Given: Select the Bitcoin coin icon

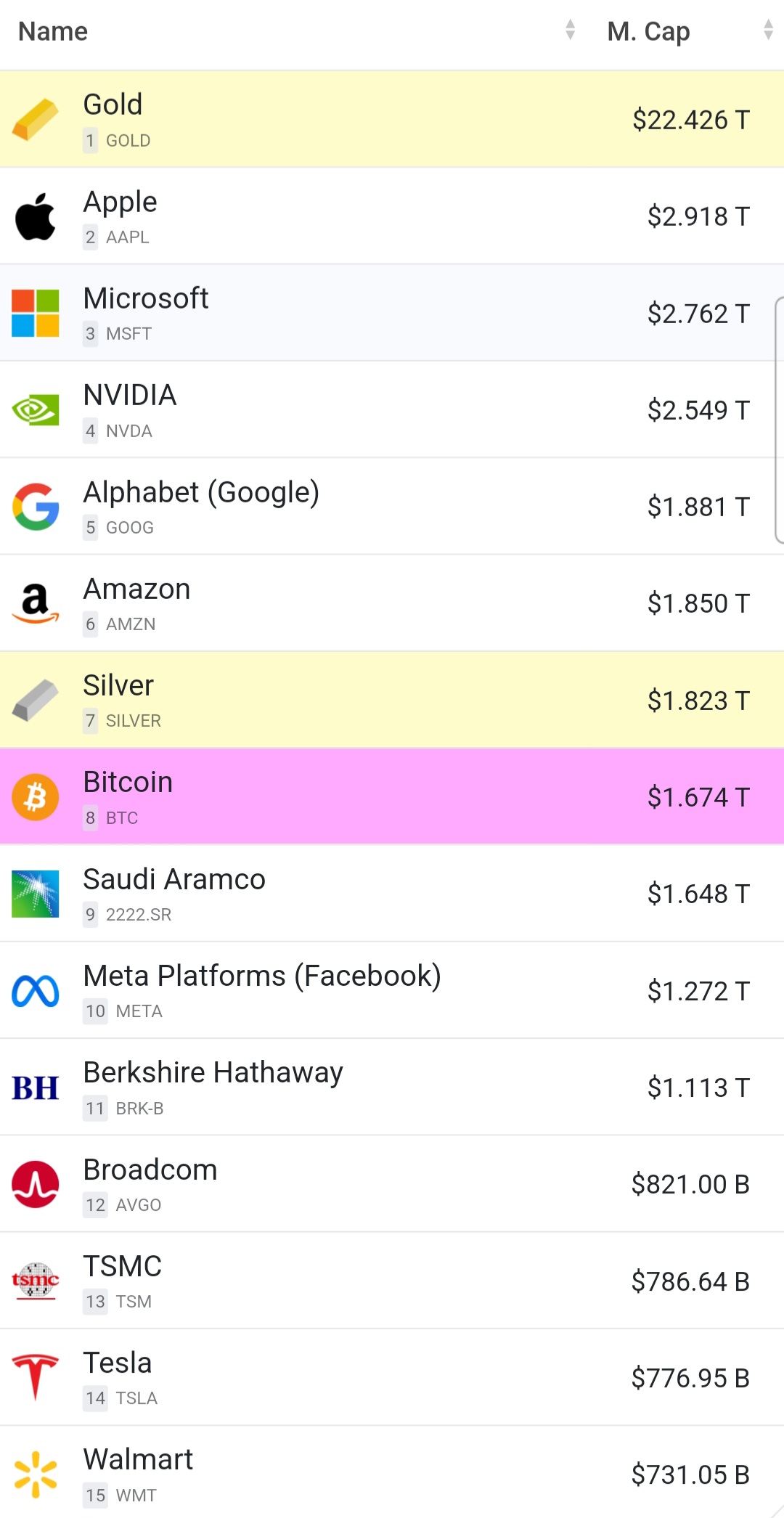Looking at the screenshot, I should tap(35, 797).
